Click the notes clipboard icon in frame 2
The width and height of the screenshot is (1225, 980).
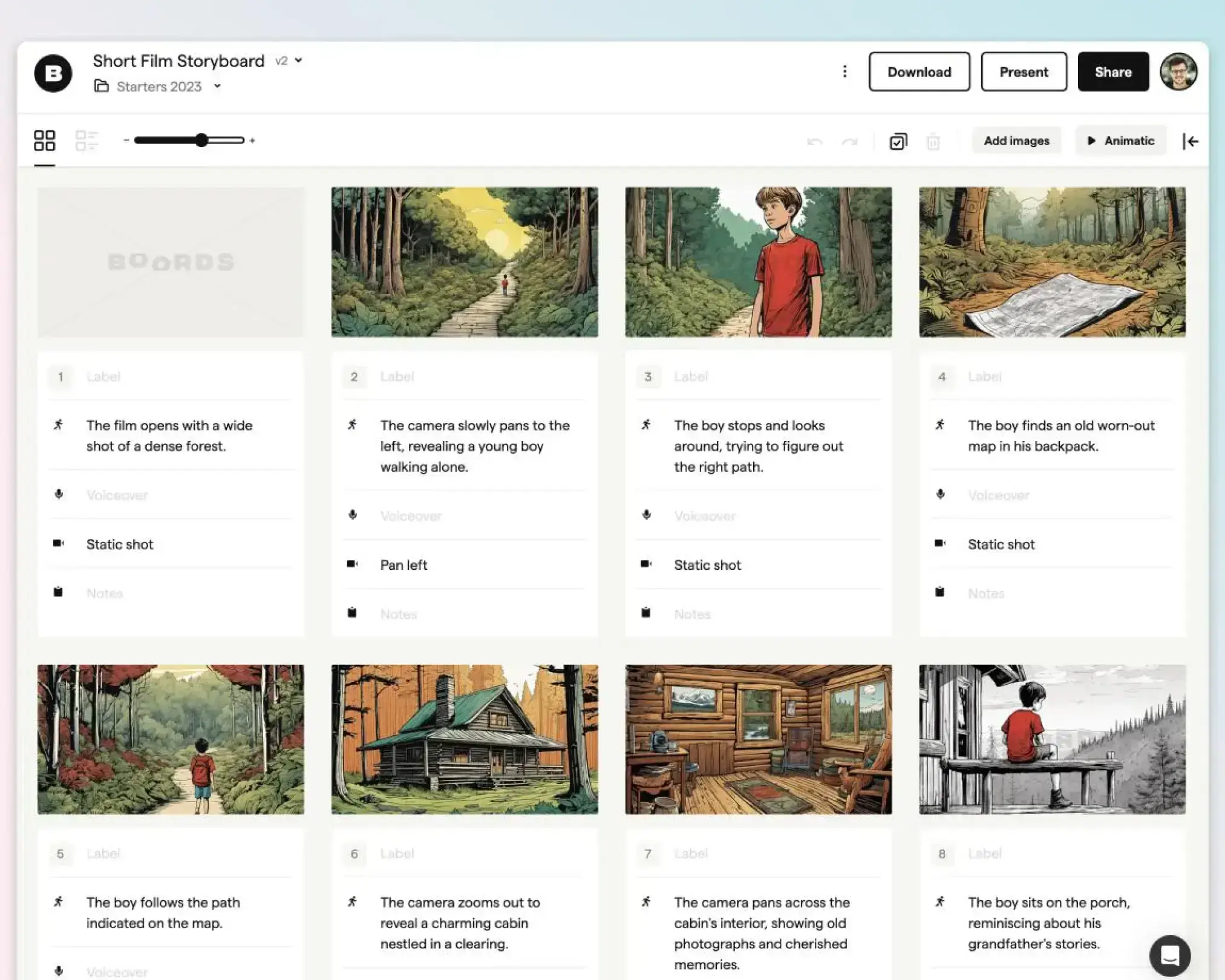pyautogui.click(x=352, y=612)
